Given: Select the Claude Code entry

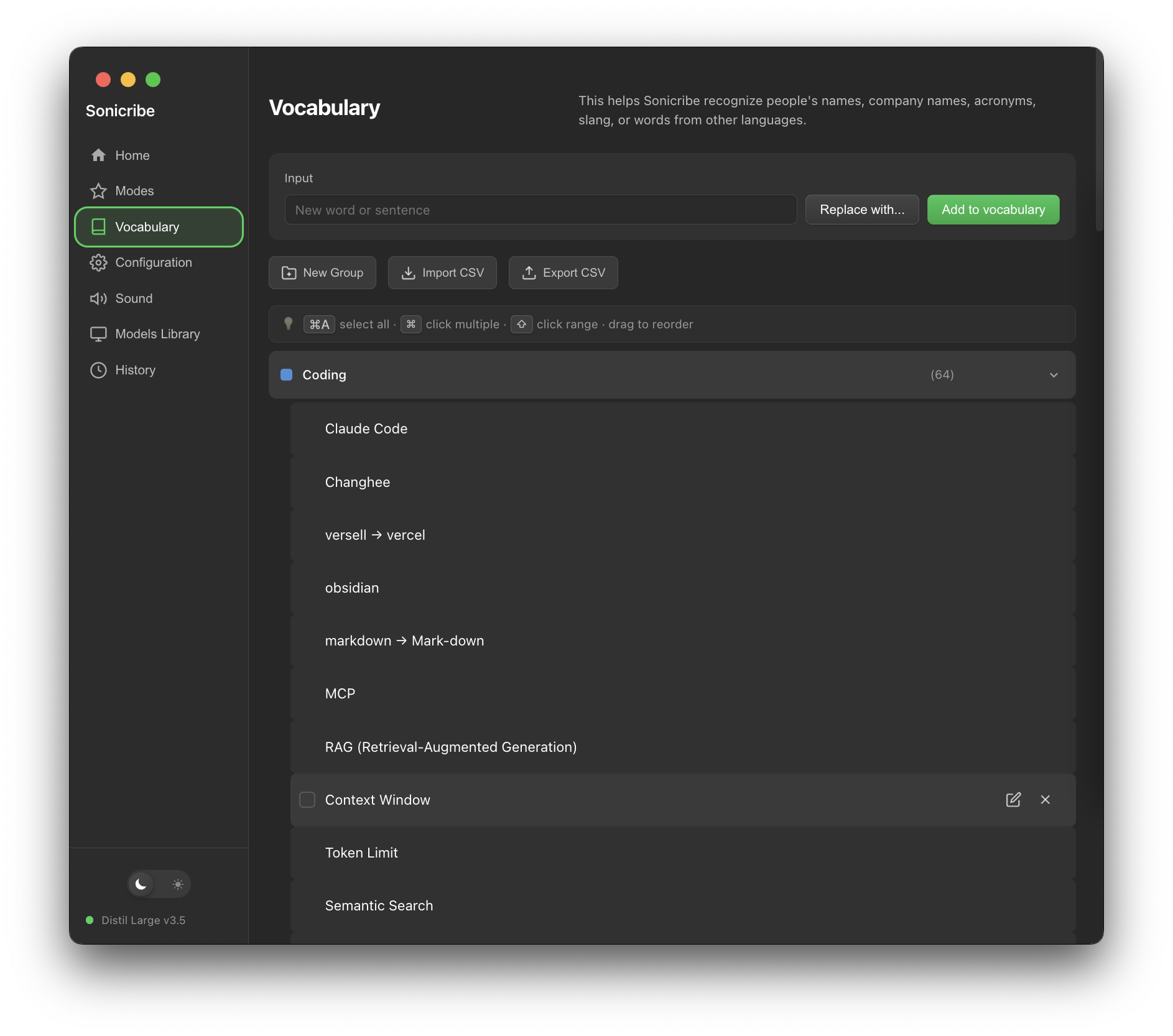Looking at the screenshot, I should (x=683, y=428).
